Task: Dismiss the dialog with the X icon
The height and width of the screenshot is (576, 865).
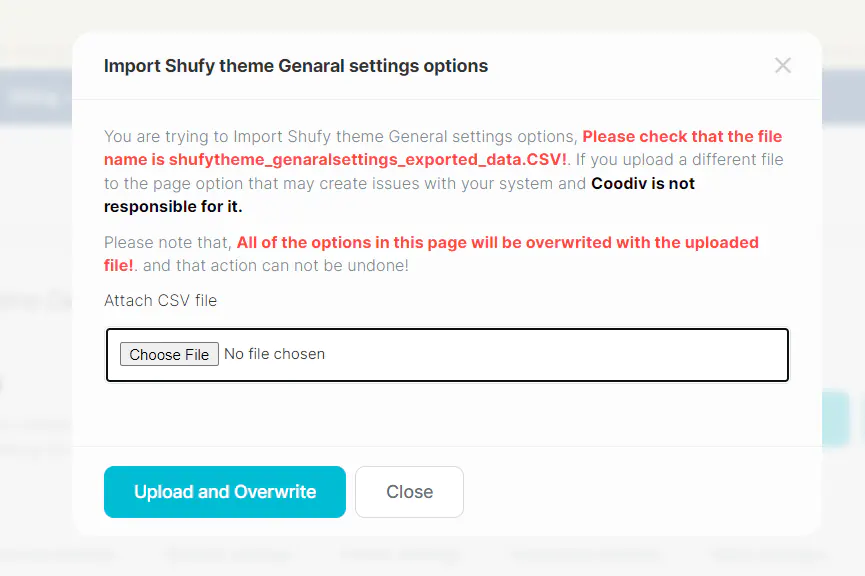Action: click(x=783, y=66)
